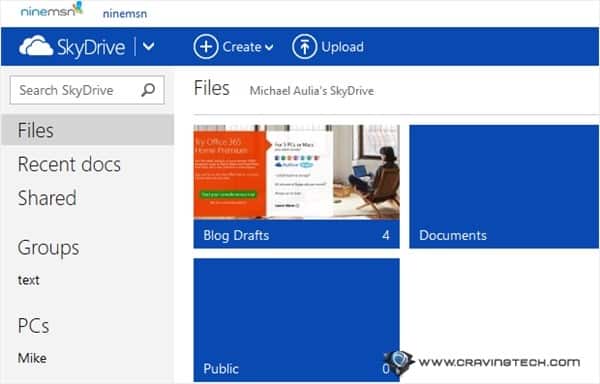Select the Mike PC entry
Viewport: 600px width, 384px height.
click(32, 358)
